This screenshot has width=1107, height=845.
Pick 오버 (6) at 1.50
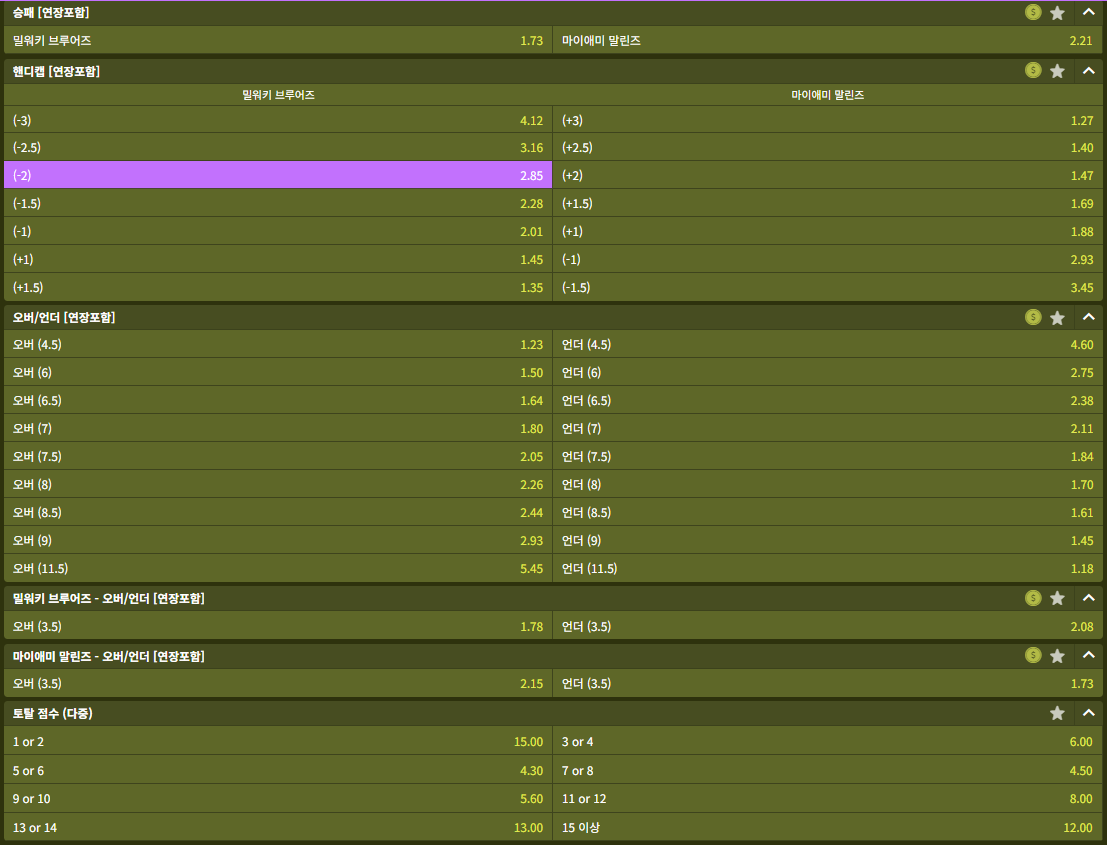point(278,372)
